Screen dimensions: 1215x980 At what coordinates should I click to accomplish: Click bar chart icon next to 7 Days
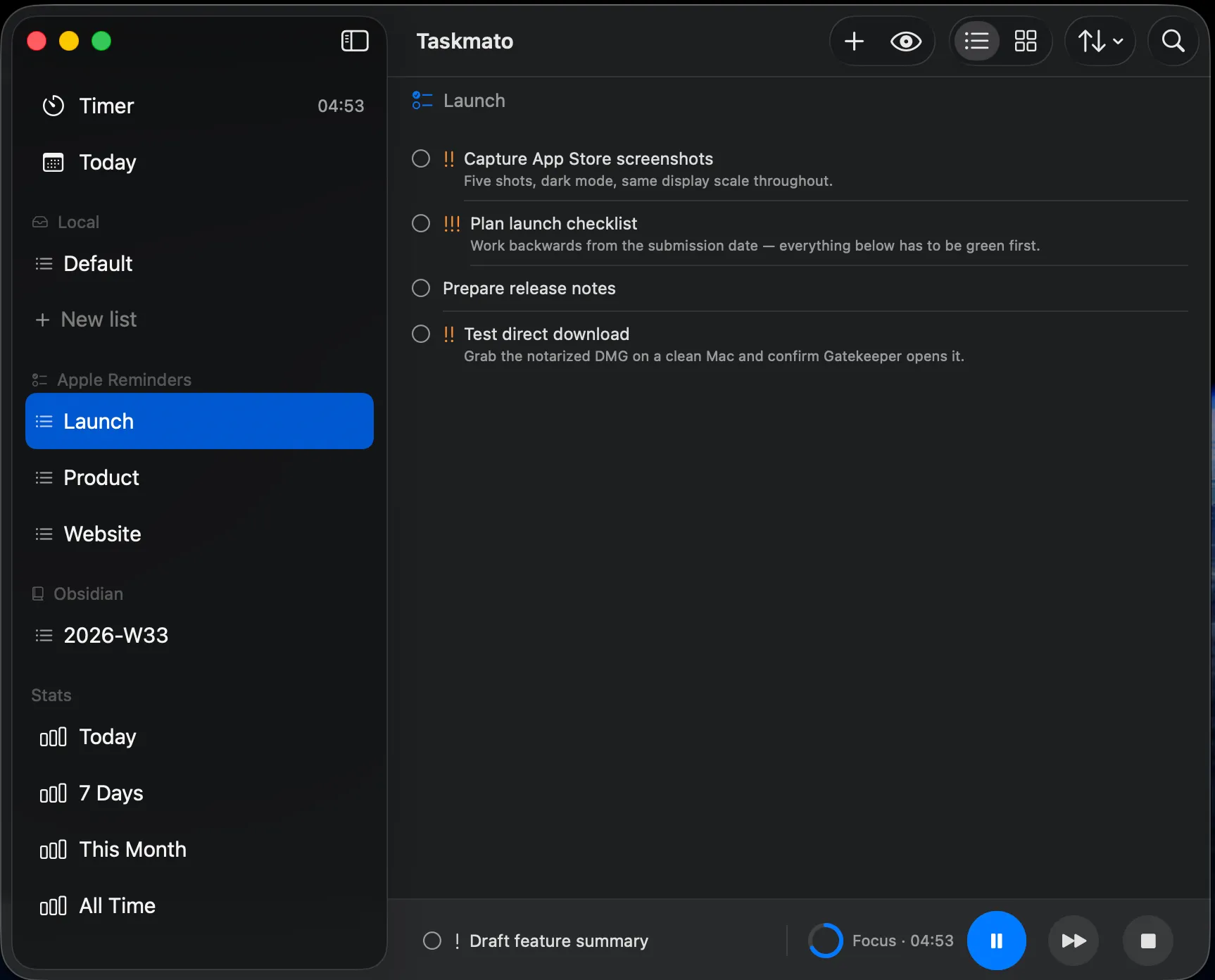(53, 793)
